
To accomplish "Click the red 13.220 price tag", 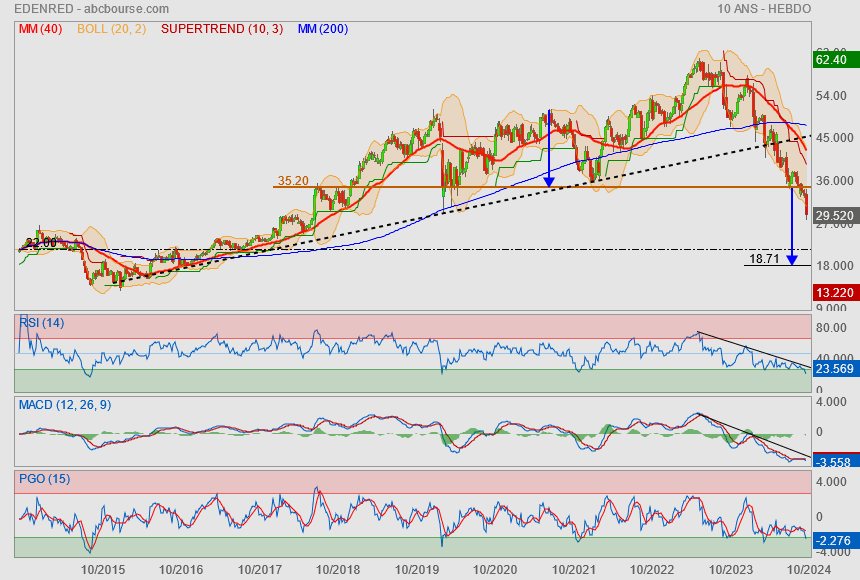I will tap(834, 292).
